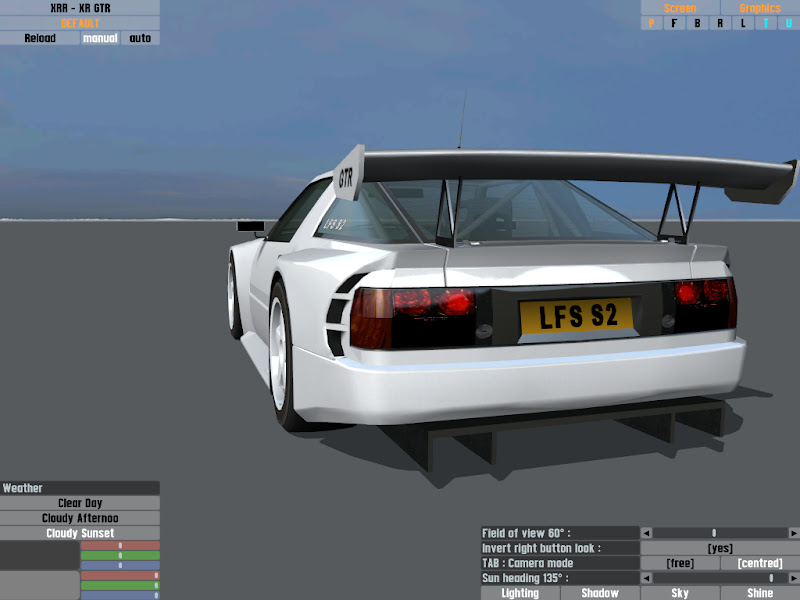The image size is (800, 600).
Task: Open the XRR - XR GTR car selector
Action: click(80, 8)
